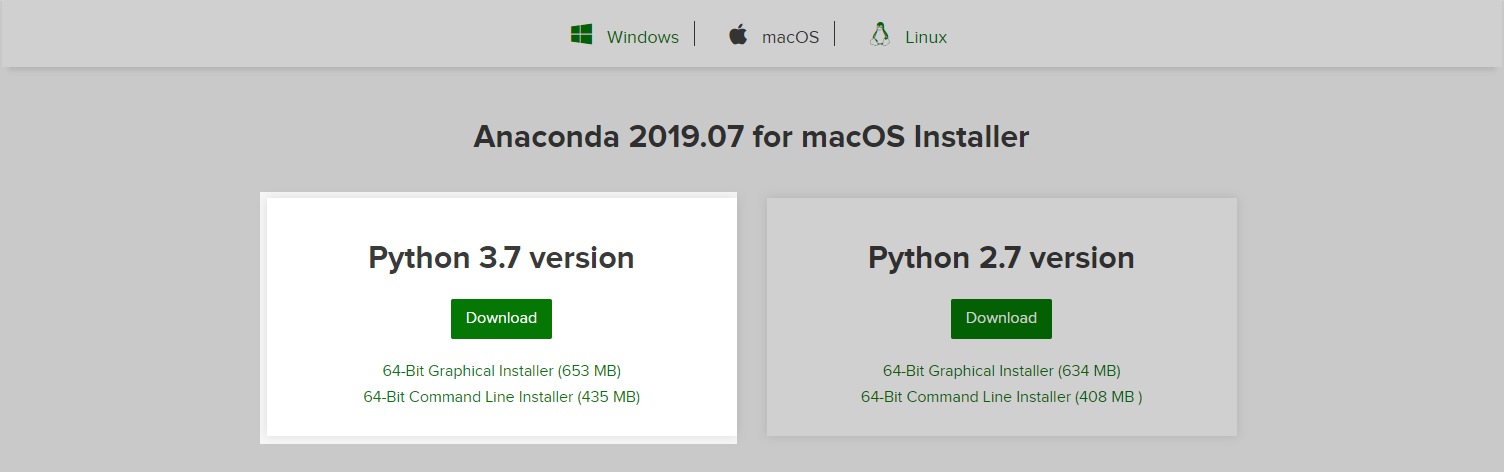Click the Linux penguin icon
Viewport: 1504px width, 472px height.
coord(880,35)
